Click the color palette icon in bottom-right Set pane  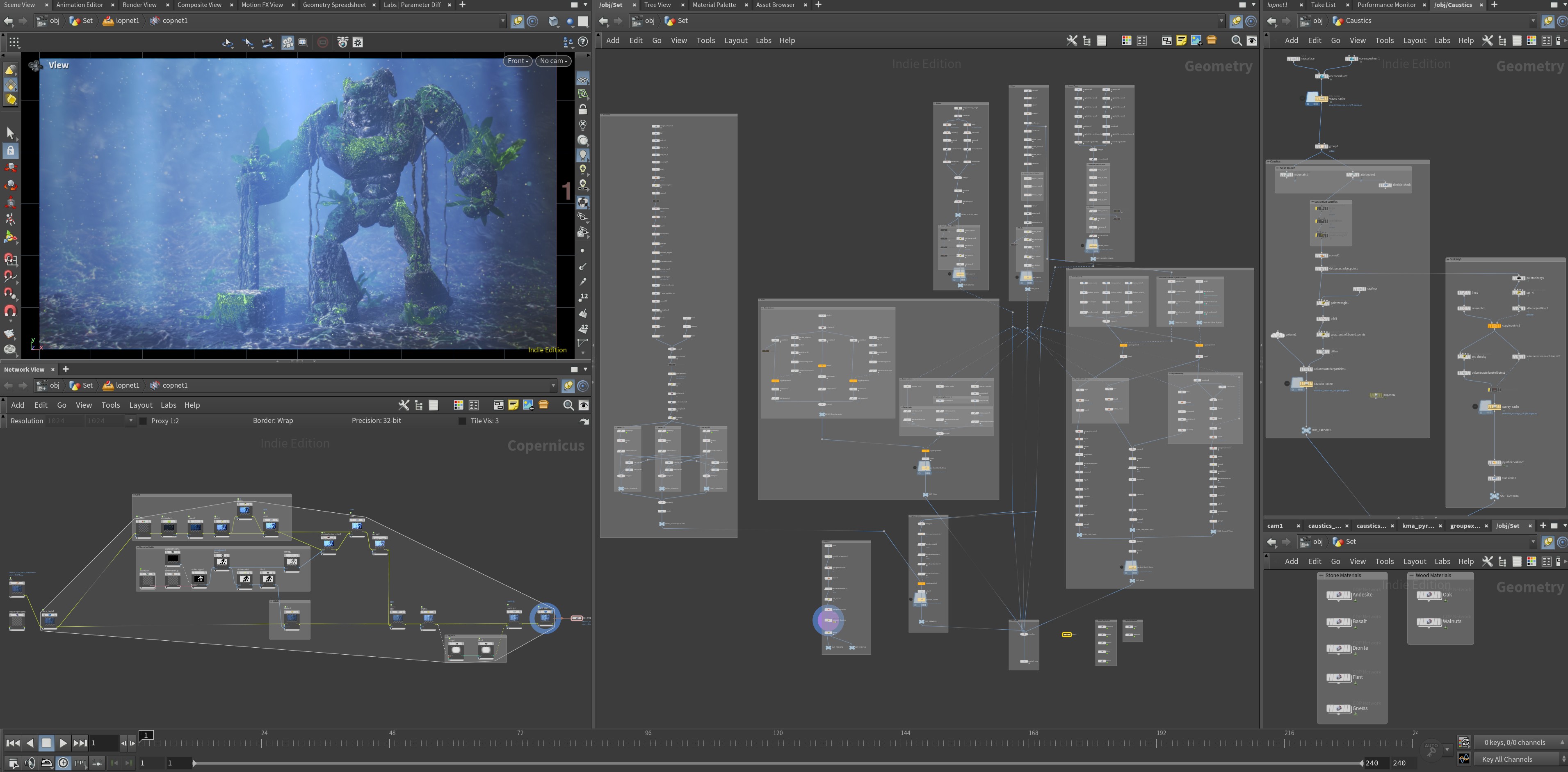(1531, 561)
